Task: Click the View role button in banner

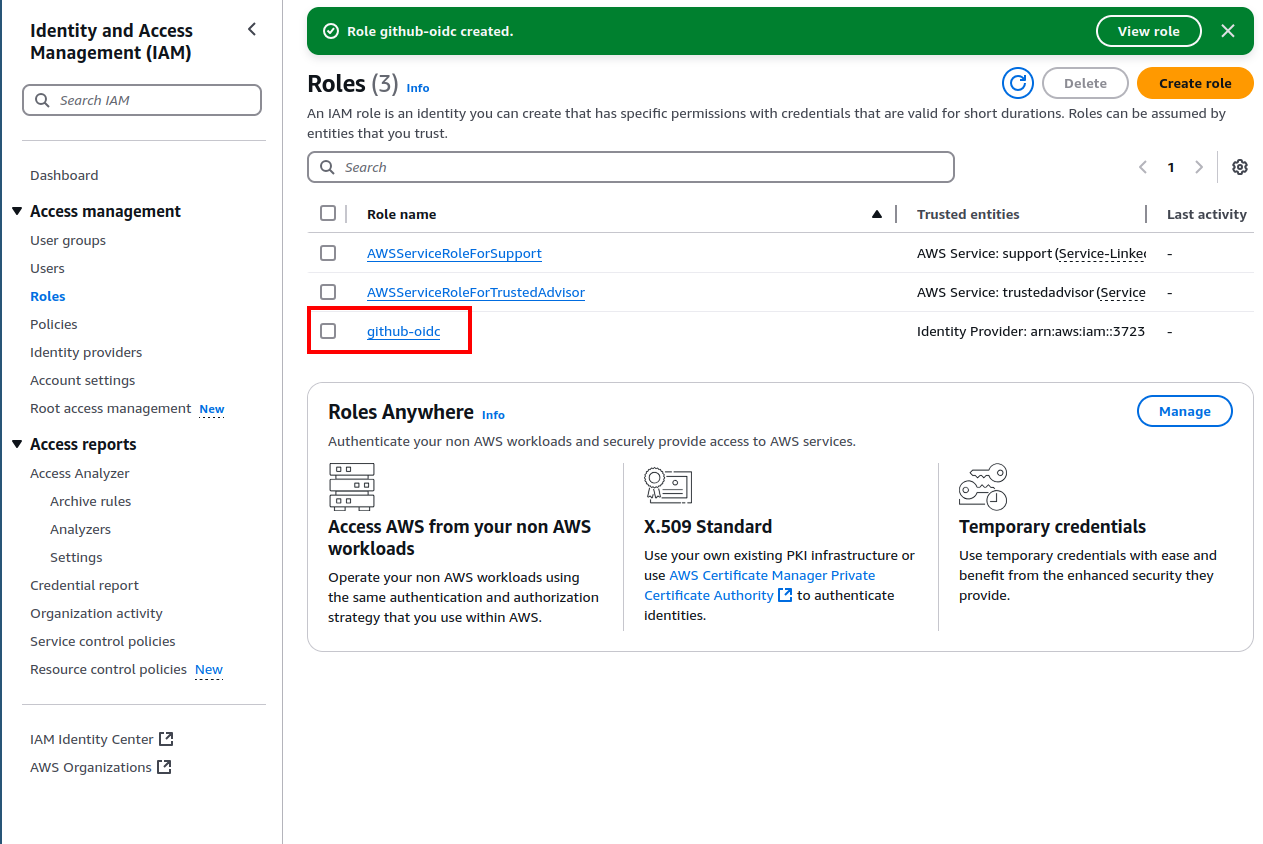Action: pos(1149,31)
